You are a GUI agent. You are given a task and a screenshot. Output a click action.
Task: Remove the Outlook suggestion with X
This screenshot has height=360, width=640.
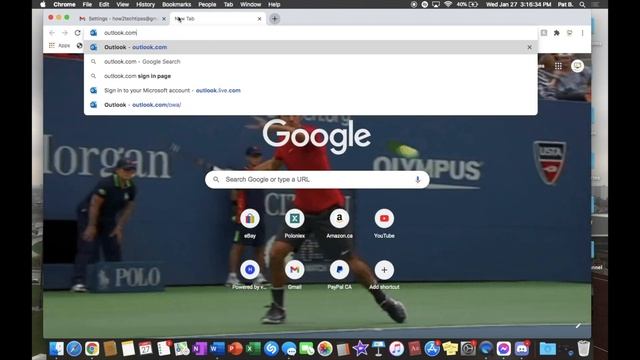(x=529, y=47)
